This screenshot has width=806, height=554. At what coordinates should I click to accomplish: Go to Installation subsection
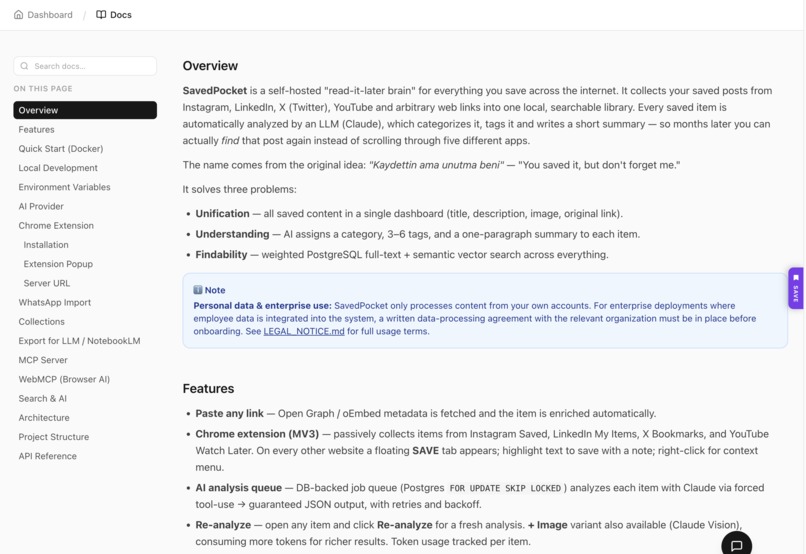(x=46, y=245)
